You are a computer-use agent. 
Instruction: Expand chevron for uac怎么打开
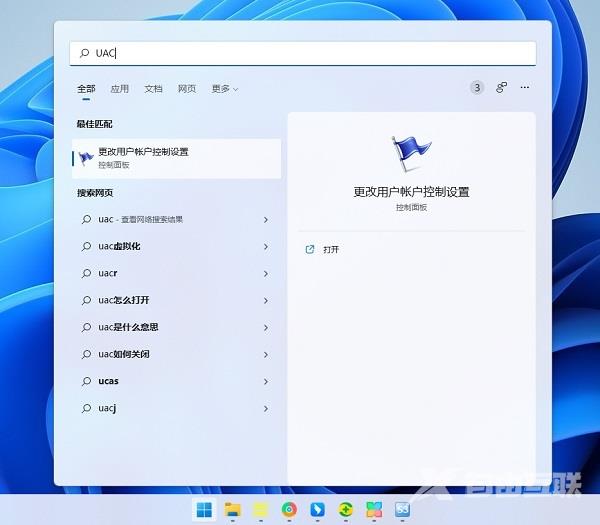266,301
